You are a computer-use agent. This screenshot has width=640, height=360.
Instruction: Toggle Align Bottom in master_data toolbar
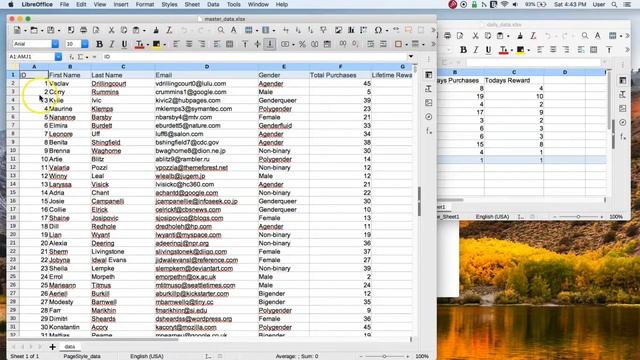click(270, 44)
